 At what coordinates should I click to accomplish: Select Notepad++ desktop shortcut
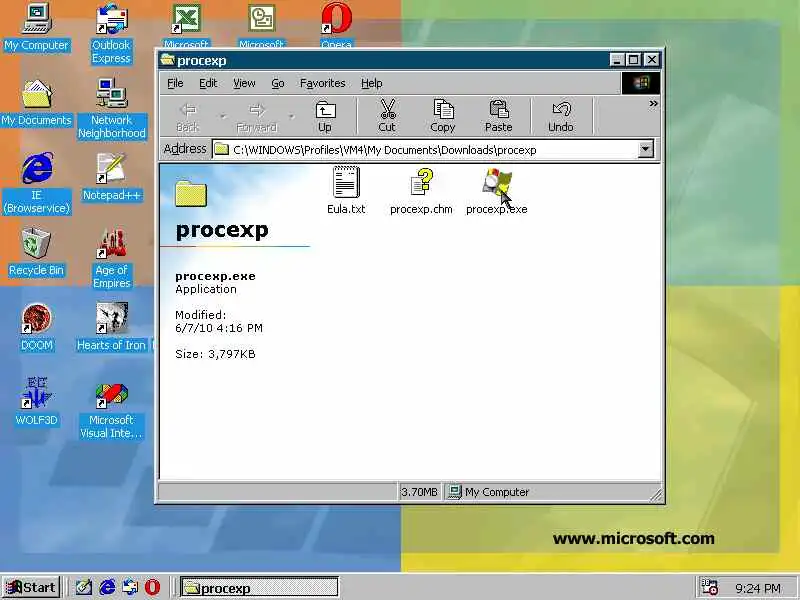(x=111, y=177)
